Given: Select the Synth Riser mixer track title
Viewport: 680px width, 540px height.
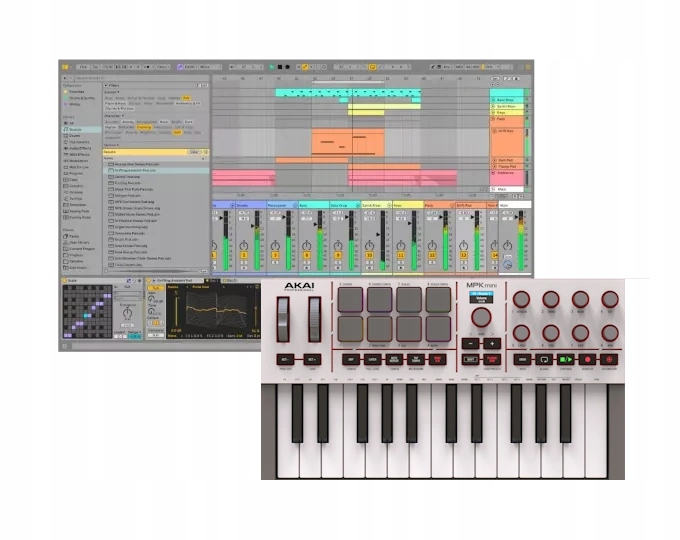Looking at the screenshot, I should [x=376, y=205].
